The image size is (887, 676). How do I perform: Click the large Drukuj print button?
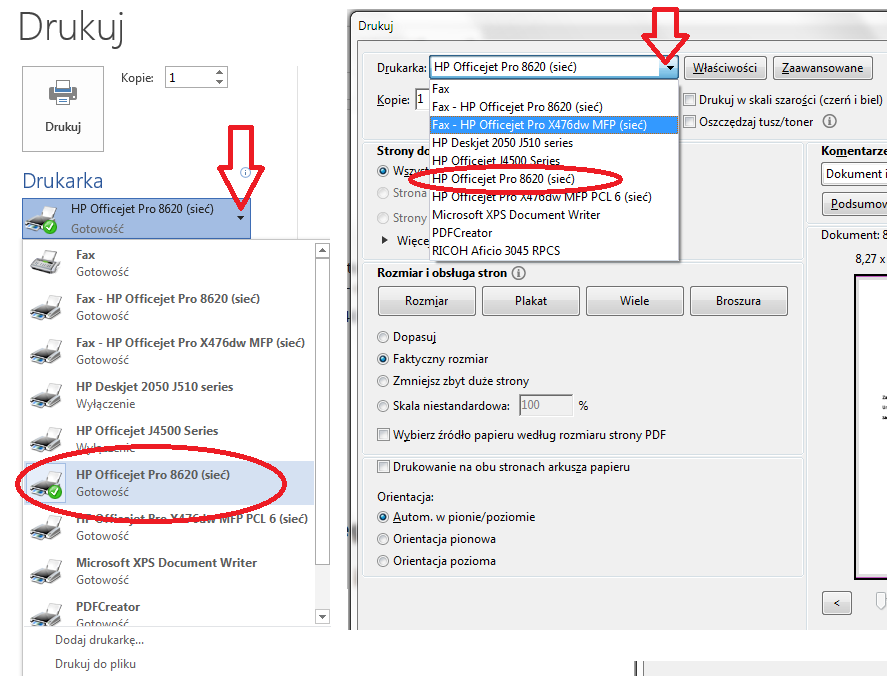[x=63, y=109]
